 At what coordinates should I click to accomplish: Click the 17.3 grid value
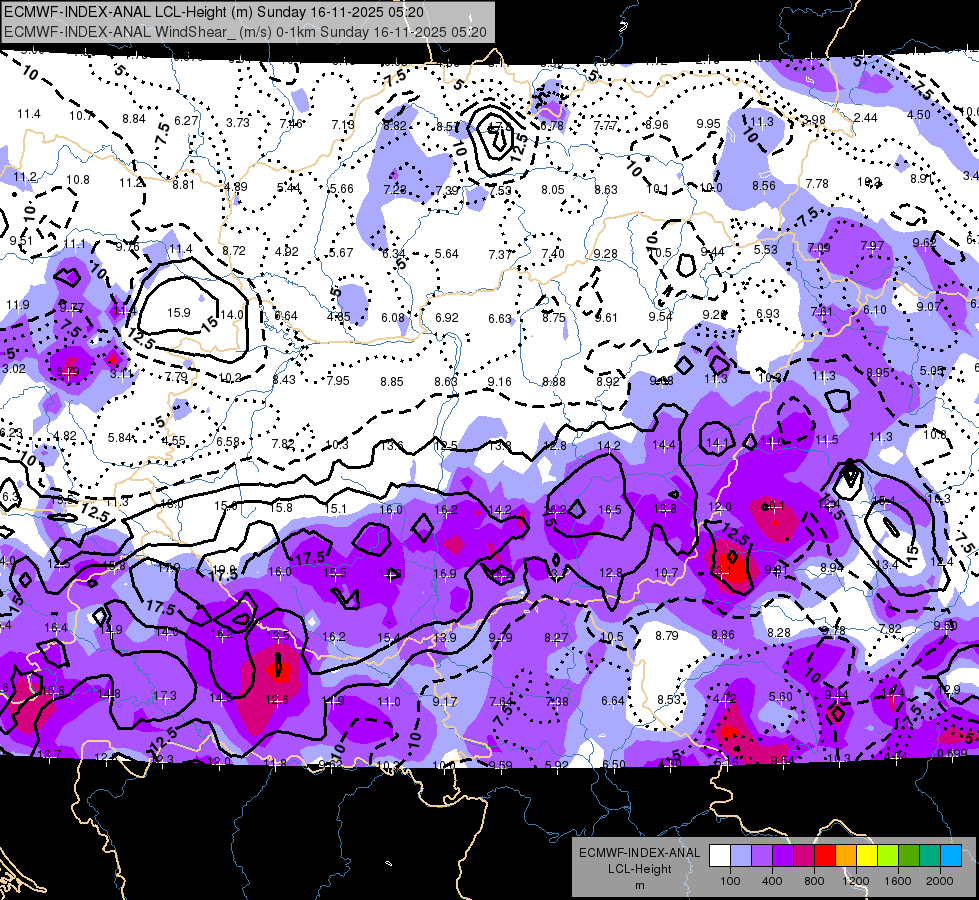coord(165,695)
